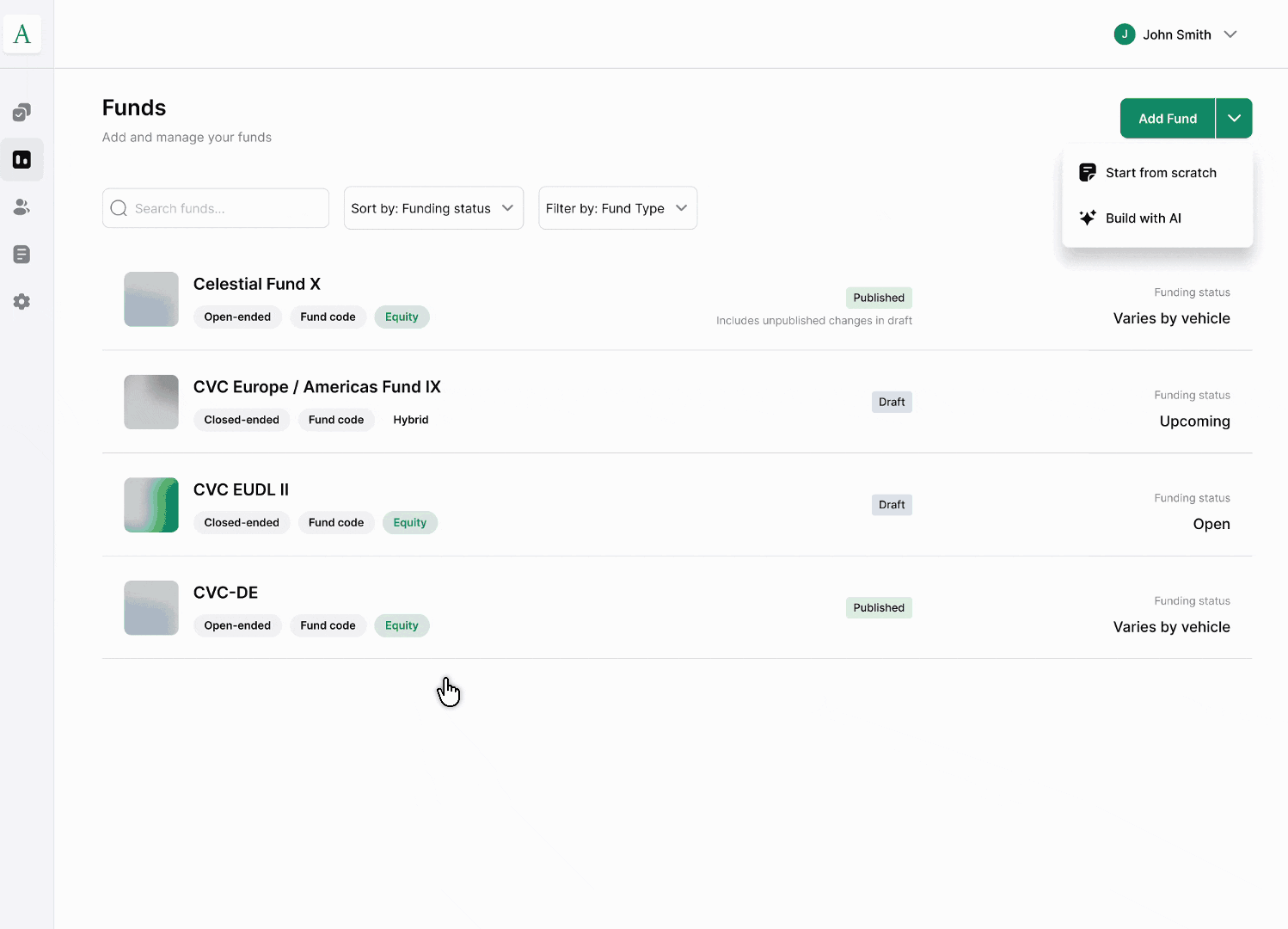Viewport: 1288px width, 929px height.
Task: Click the John Smith user name
Action: pos(1177,34)
